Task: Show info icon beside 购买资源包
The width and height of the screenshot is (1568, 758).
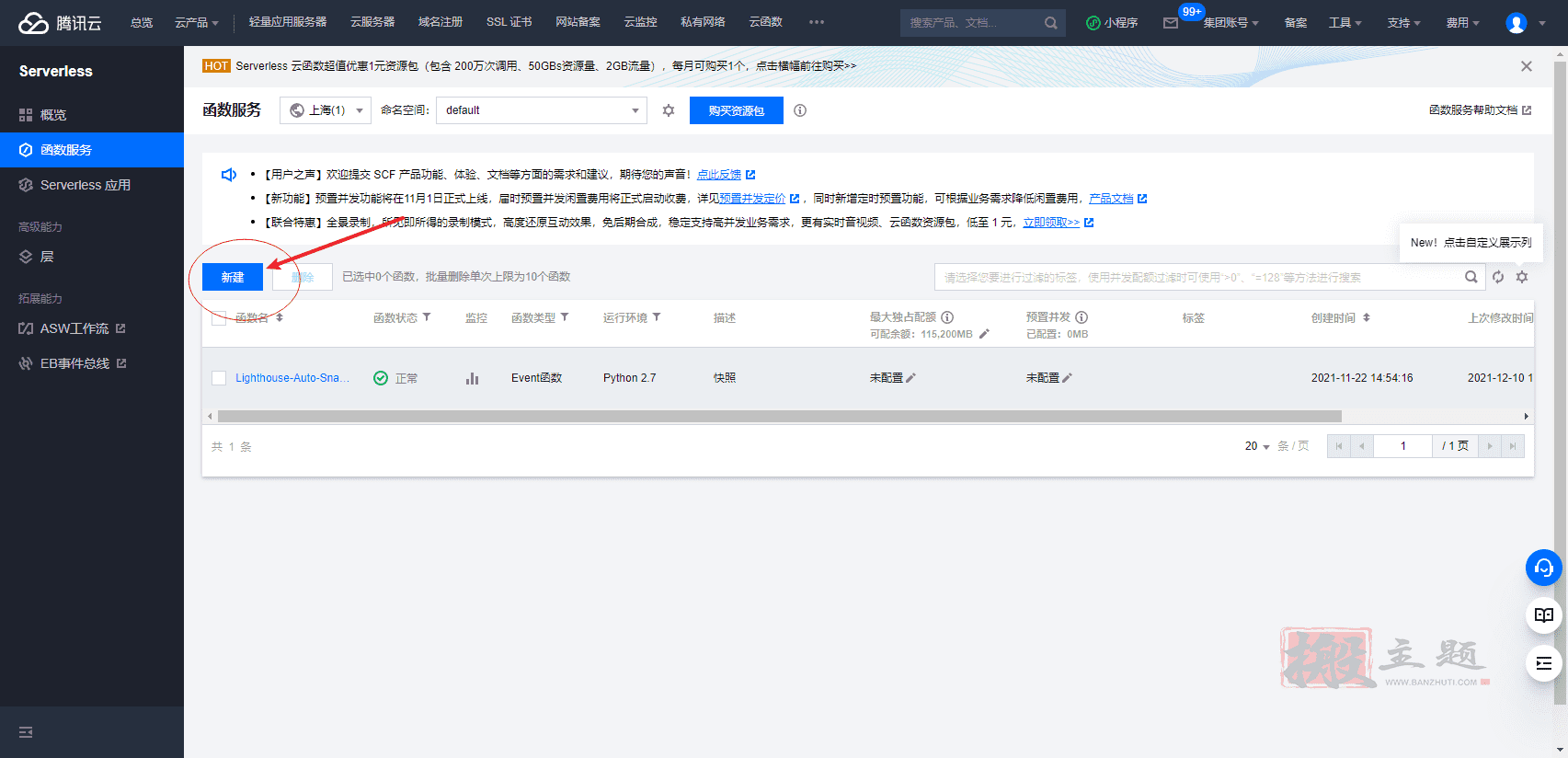Action: [800, 110]
